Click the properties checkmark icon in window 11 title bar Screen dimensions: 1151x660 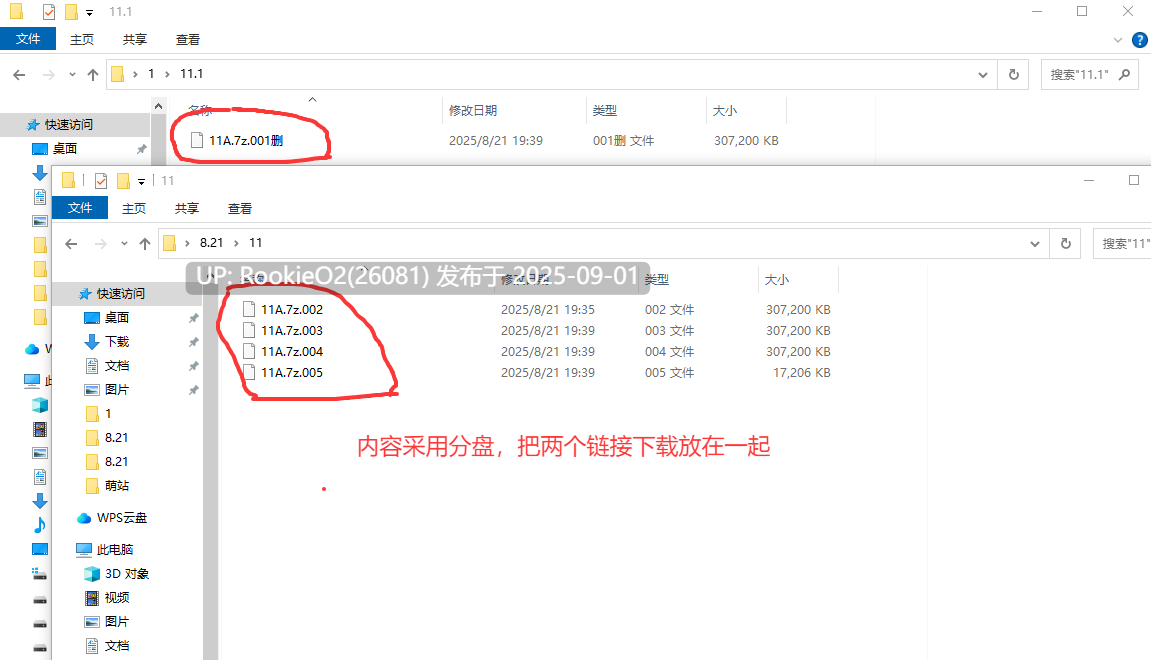[101, 181]
